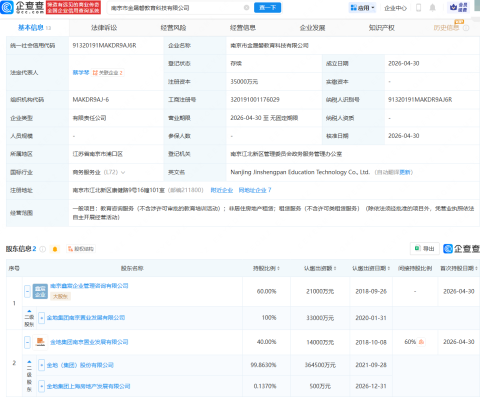
Task: Collapse shareholder row 2 minus toggle
Action: pos(27,342)
